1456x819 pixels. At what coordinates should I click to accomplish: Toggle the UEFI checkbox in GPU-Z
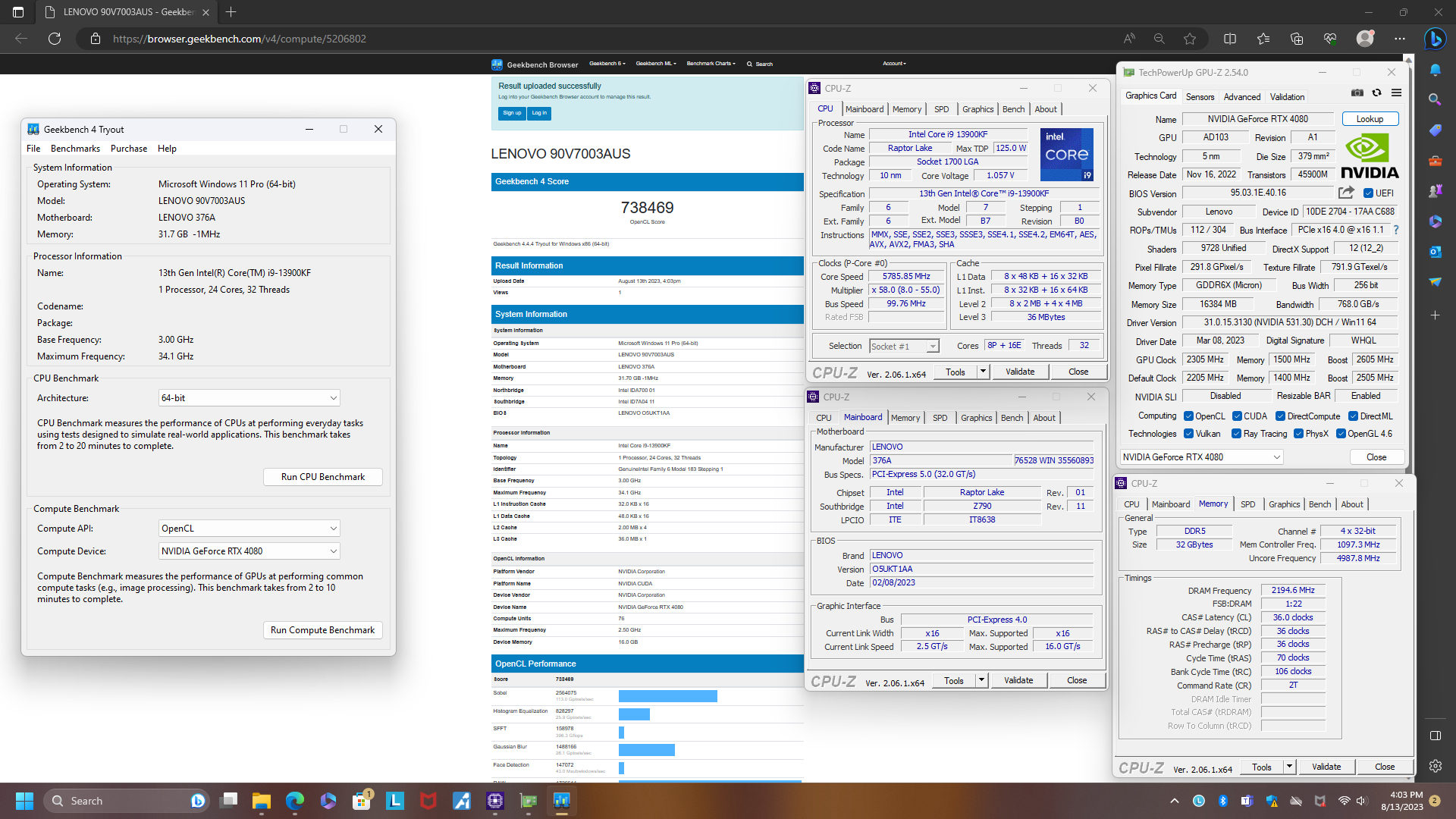pos(1369,193)
